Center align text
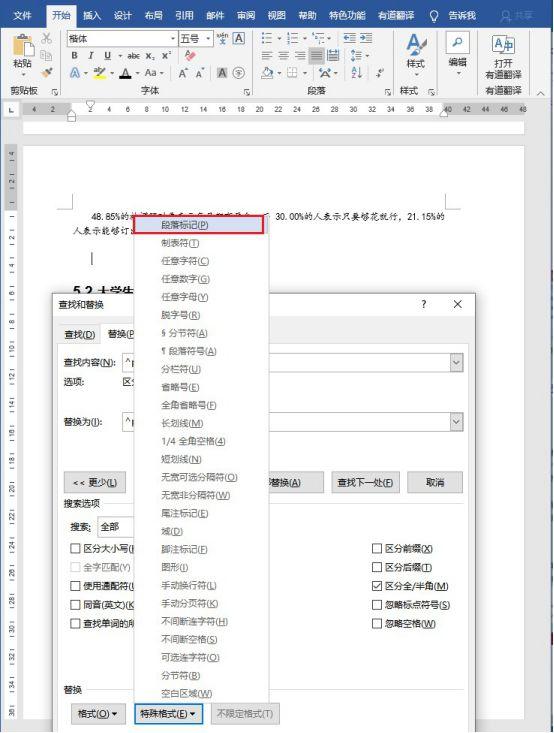The image size is (554, 733). tap(283, 56)
